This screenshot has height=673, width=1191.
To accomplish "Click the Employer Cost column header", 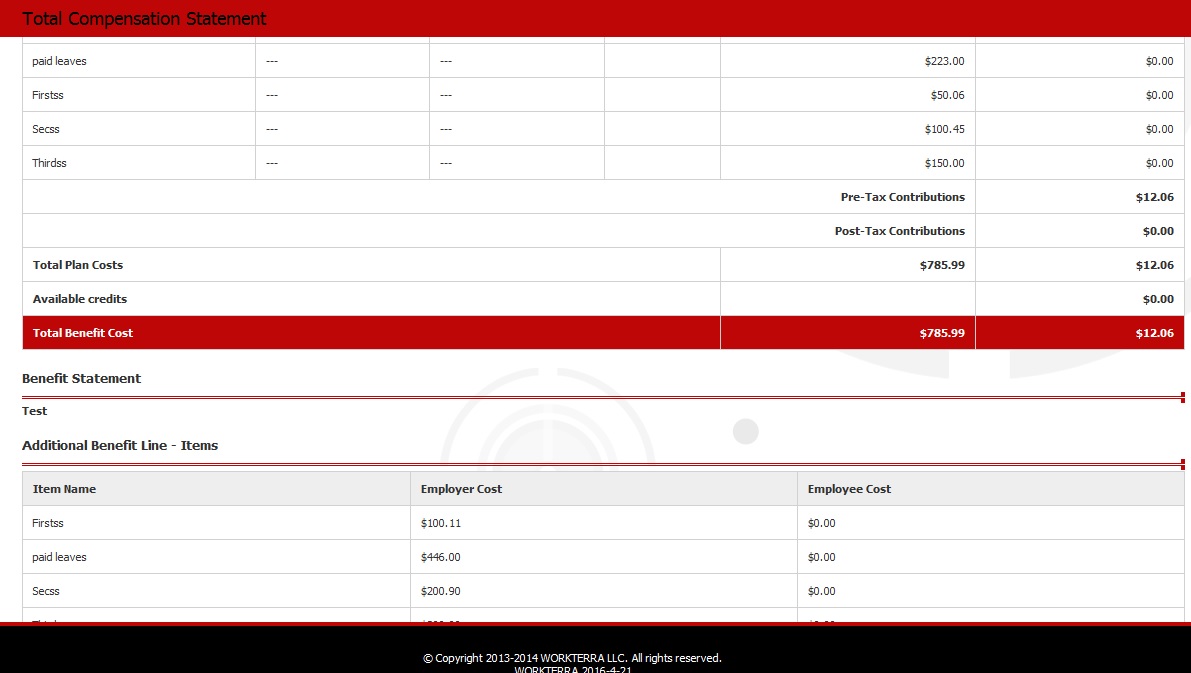I will click(x=461, y=489).
